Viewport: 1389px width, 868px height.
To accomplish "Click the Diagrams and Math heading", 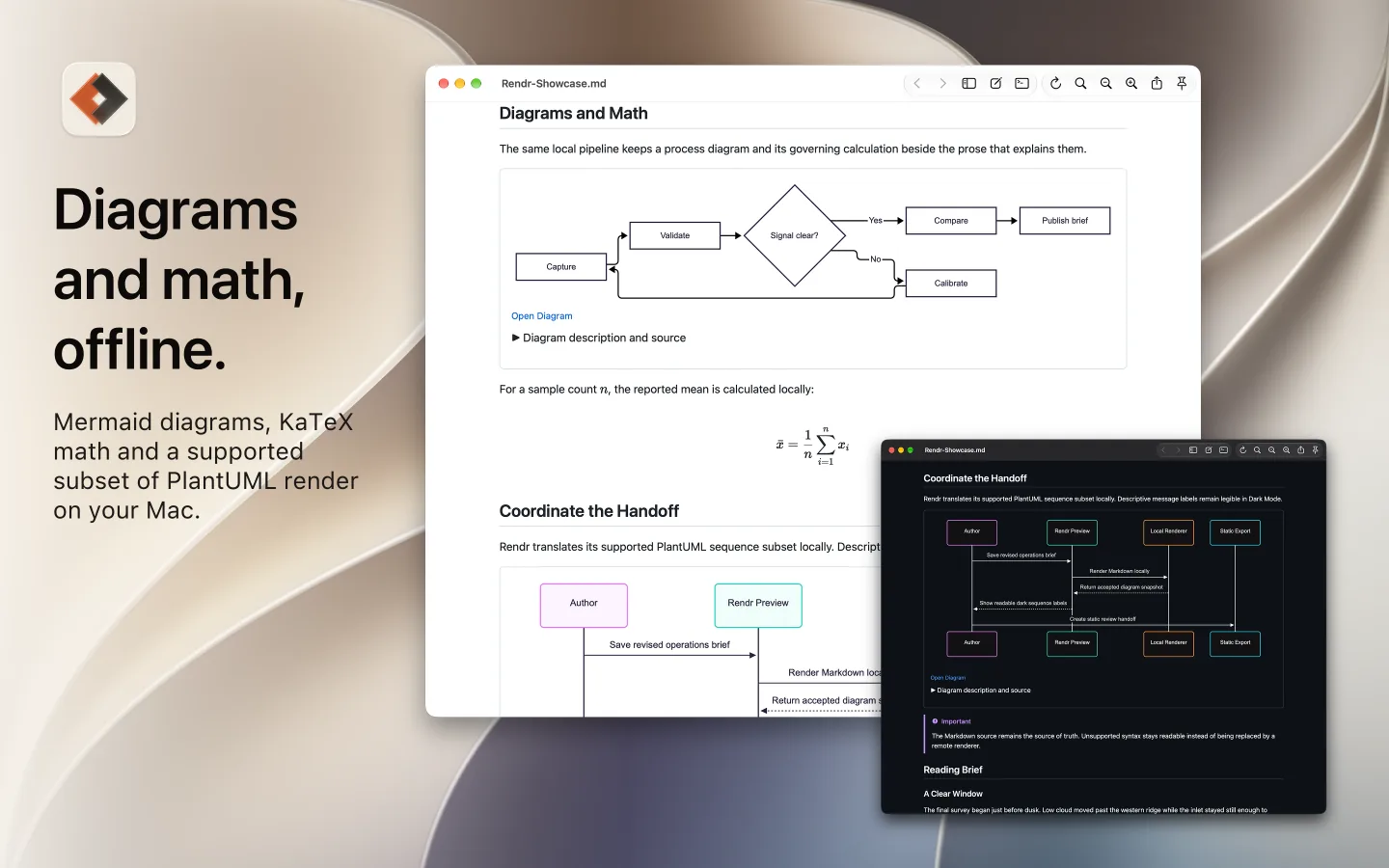I will (x=573, y=114).
